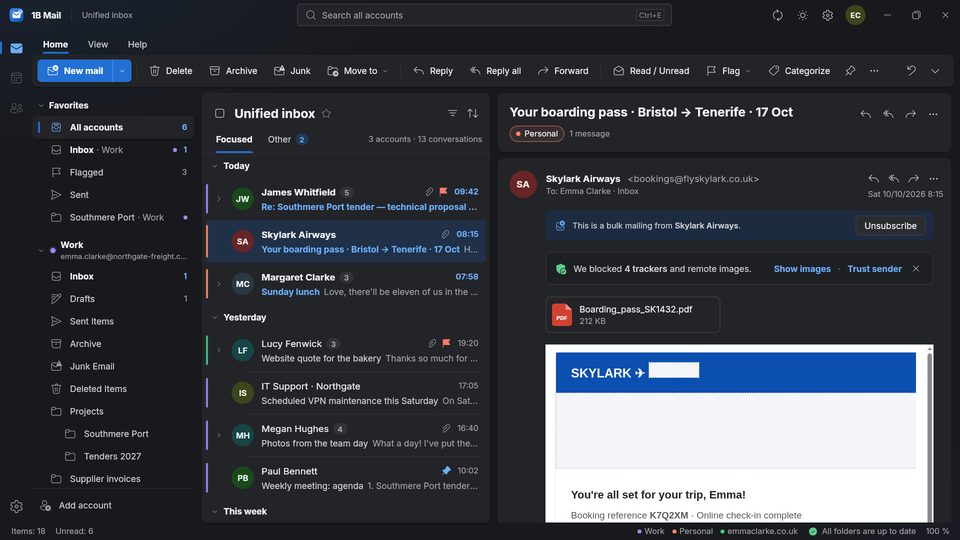Click Reply in the ribbon toolbar
The height and width of the screenshot is (540, 960).
click(x=433, y=71)
